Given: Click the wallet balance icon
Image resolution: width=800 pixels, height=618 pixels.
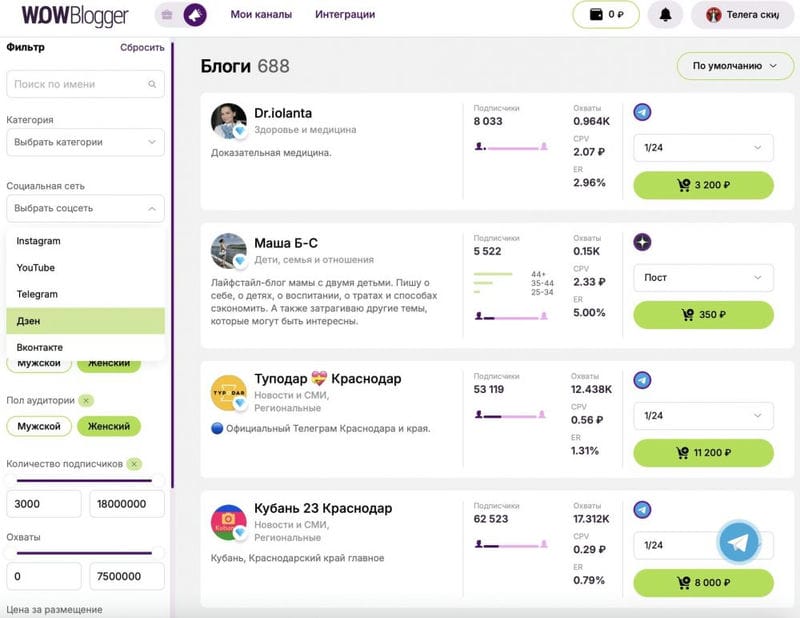Looking at the screenshot, I should pos(596,14).
